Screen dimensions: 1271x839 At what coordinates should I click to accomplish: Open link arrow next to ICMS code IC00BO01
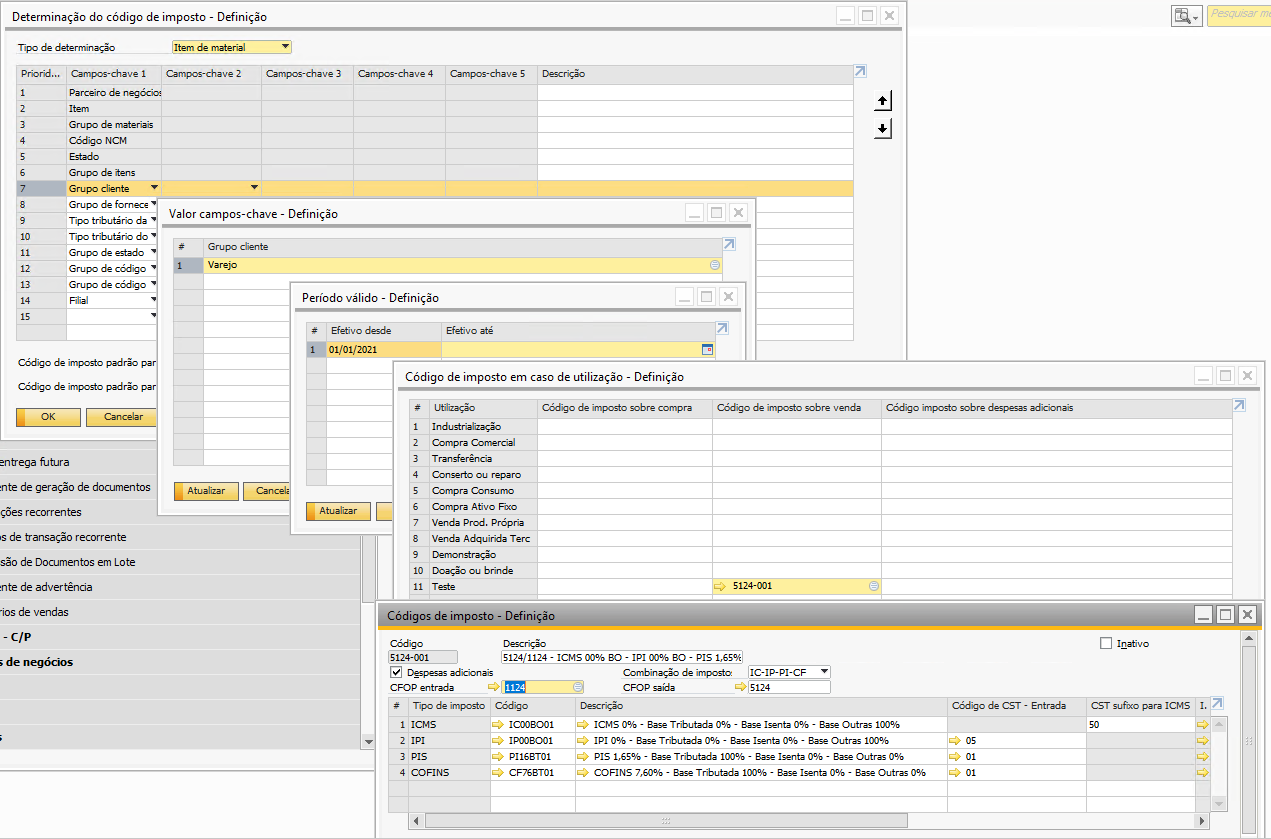[498, 724]
